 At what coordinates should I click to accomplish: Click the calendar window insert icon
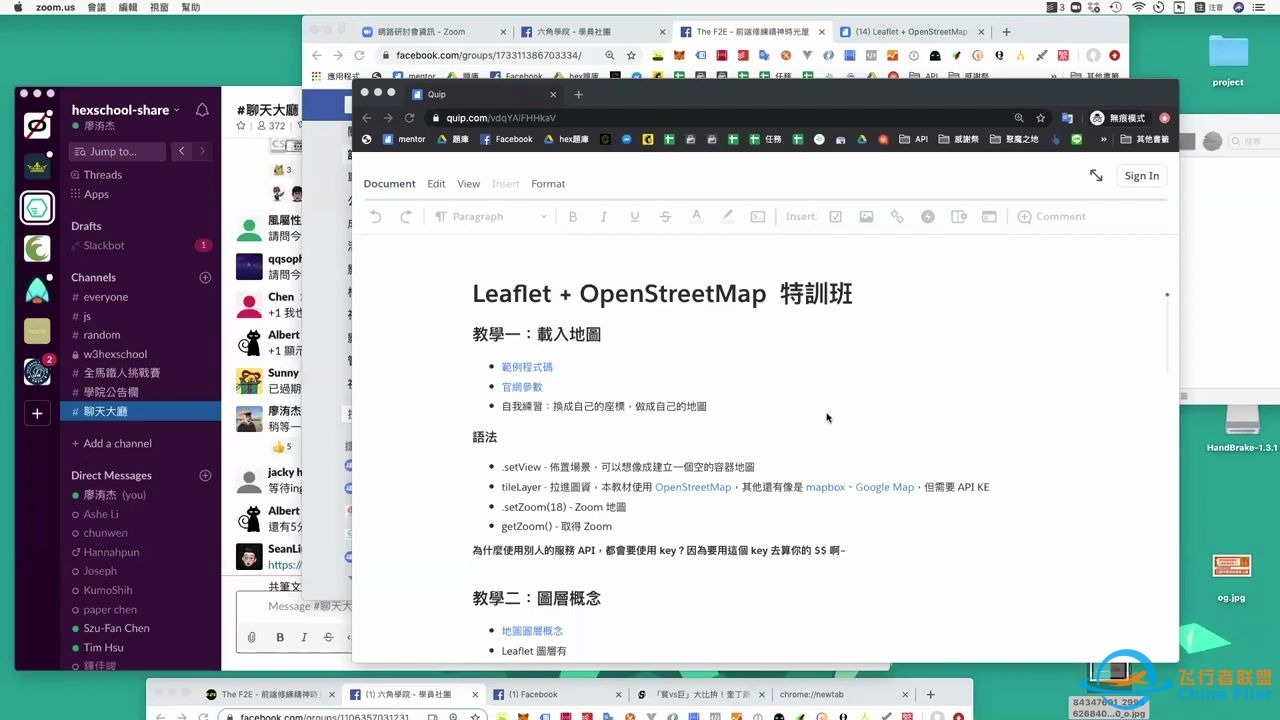(989, 216)
